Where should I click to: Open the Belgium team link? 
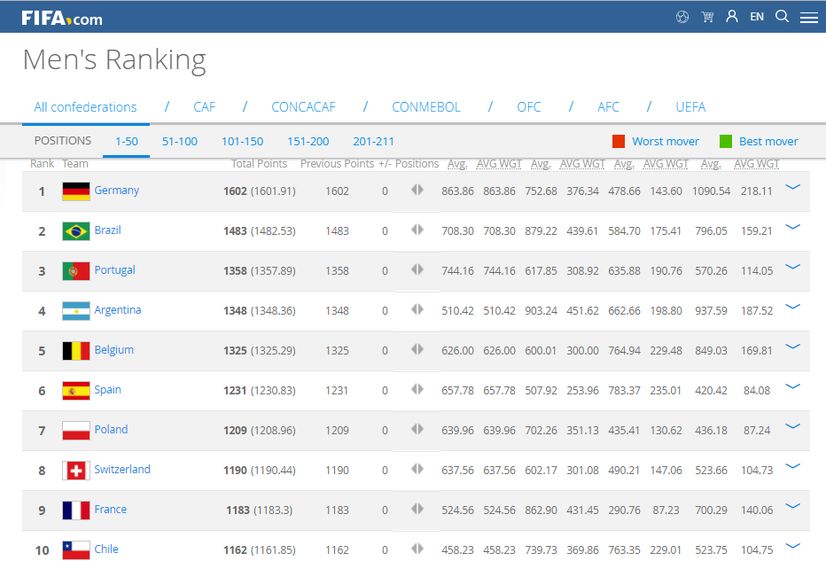pos(113,350)
